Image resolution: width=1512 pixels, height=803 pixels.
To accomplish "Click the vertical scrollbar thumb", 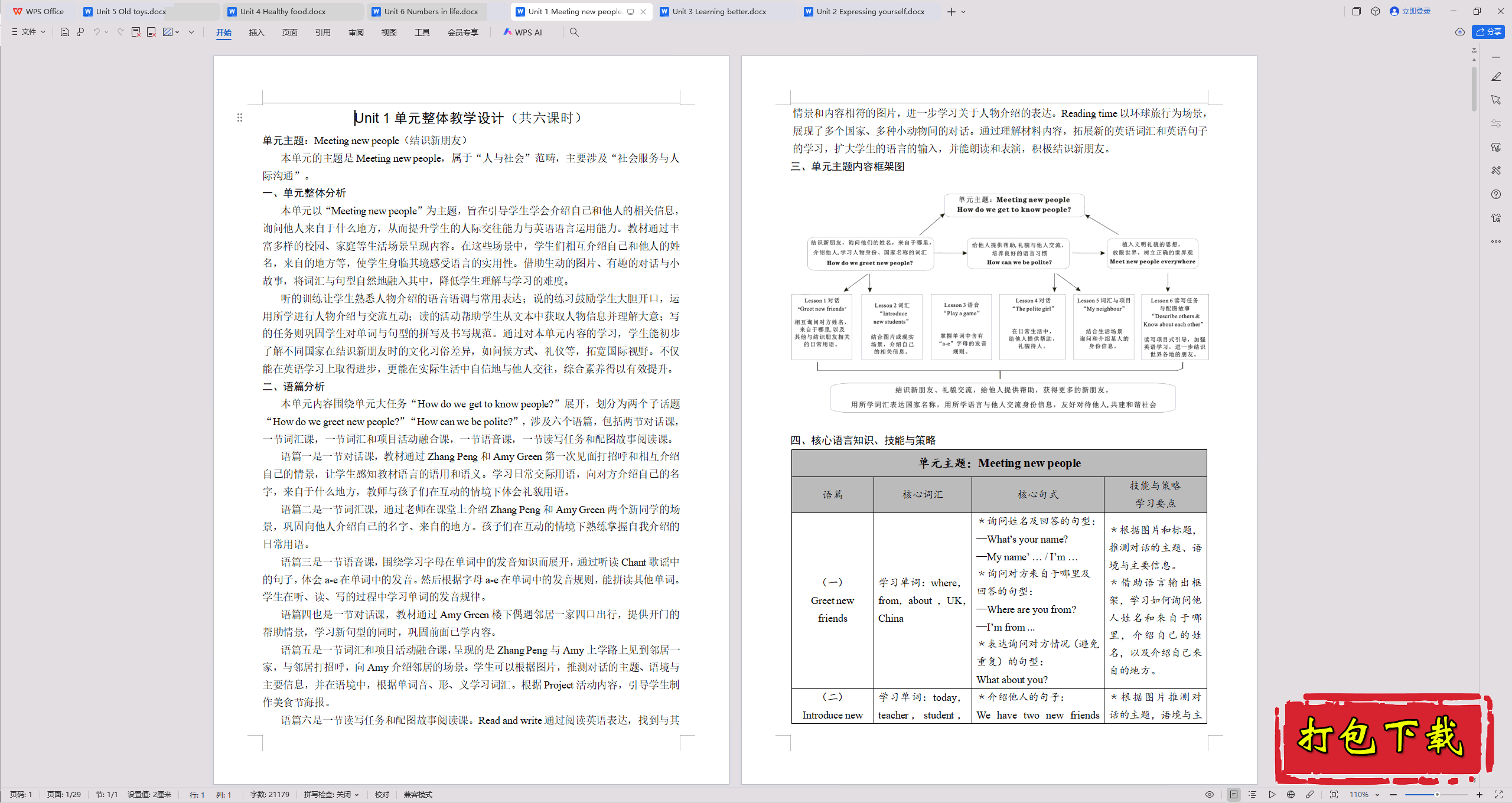I will tap(1474, 89).
